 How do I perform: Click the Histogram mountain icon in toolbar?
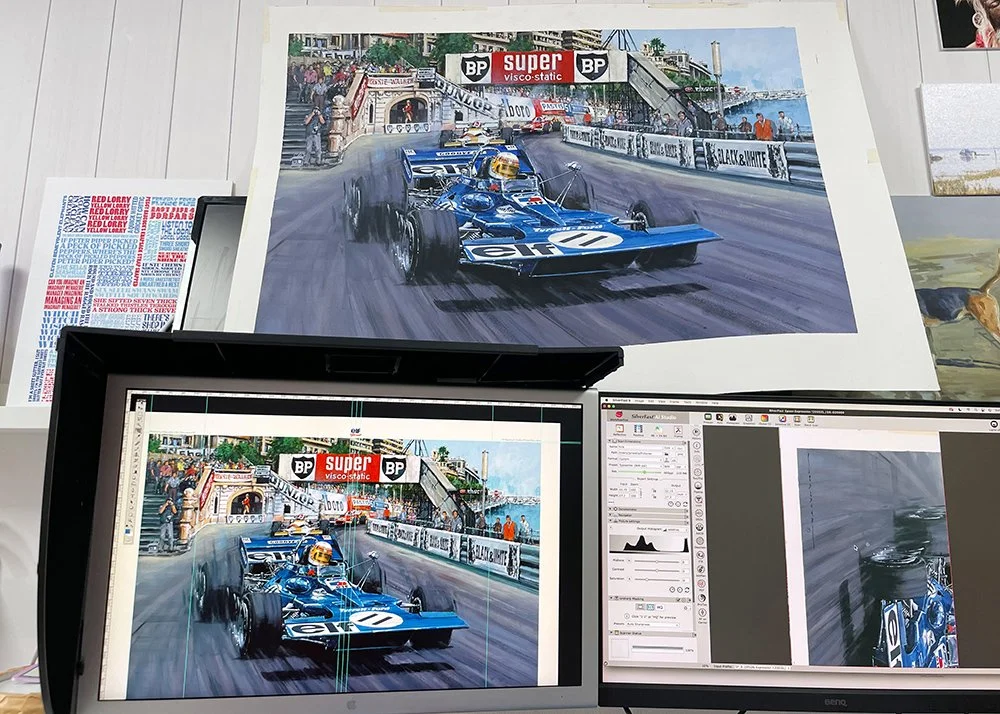733,418
